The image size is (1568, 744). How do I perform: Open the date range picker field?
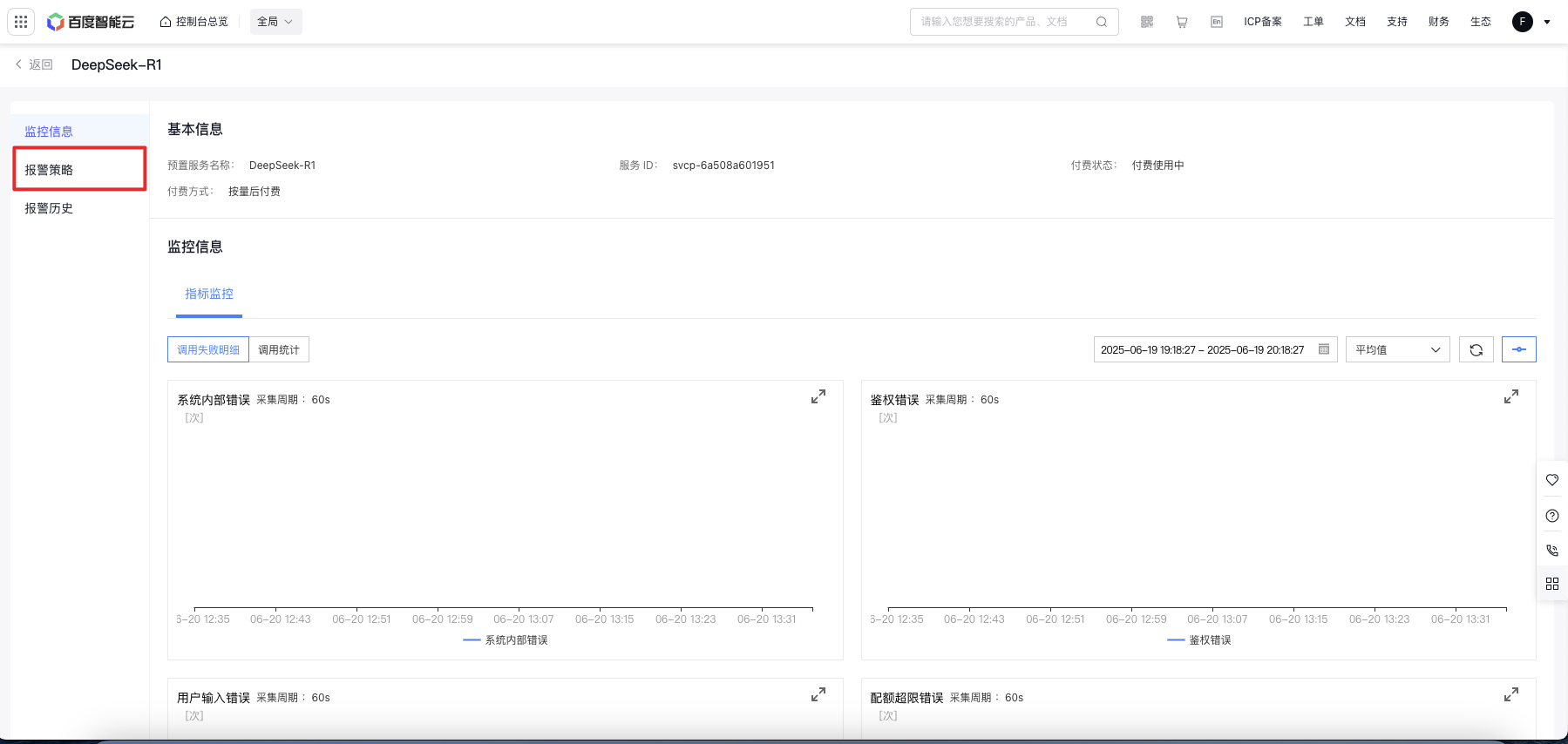(1215, 349)
